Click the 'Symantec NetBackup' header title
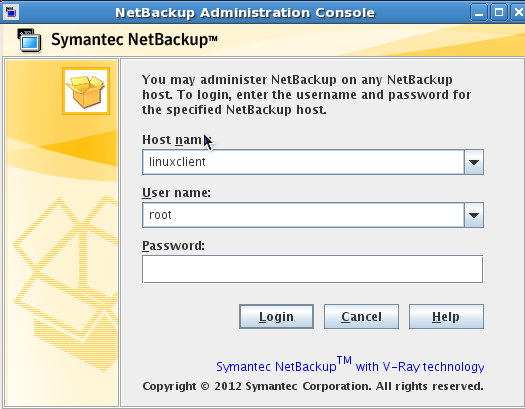525x409 pixels. [134, 39]
